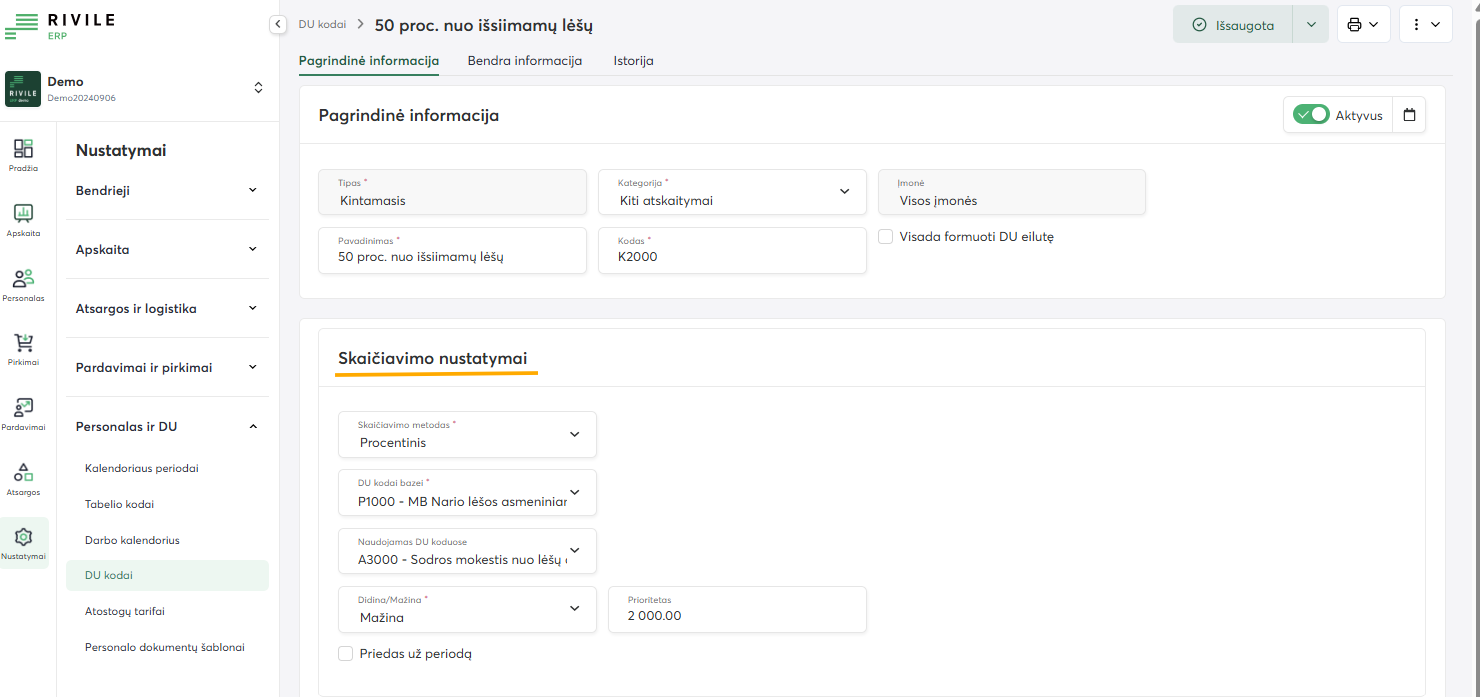Open the Apskaita accounting module icon
1480x697 pixels.
(23, 214)
